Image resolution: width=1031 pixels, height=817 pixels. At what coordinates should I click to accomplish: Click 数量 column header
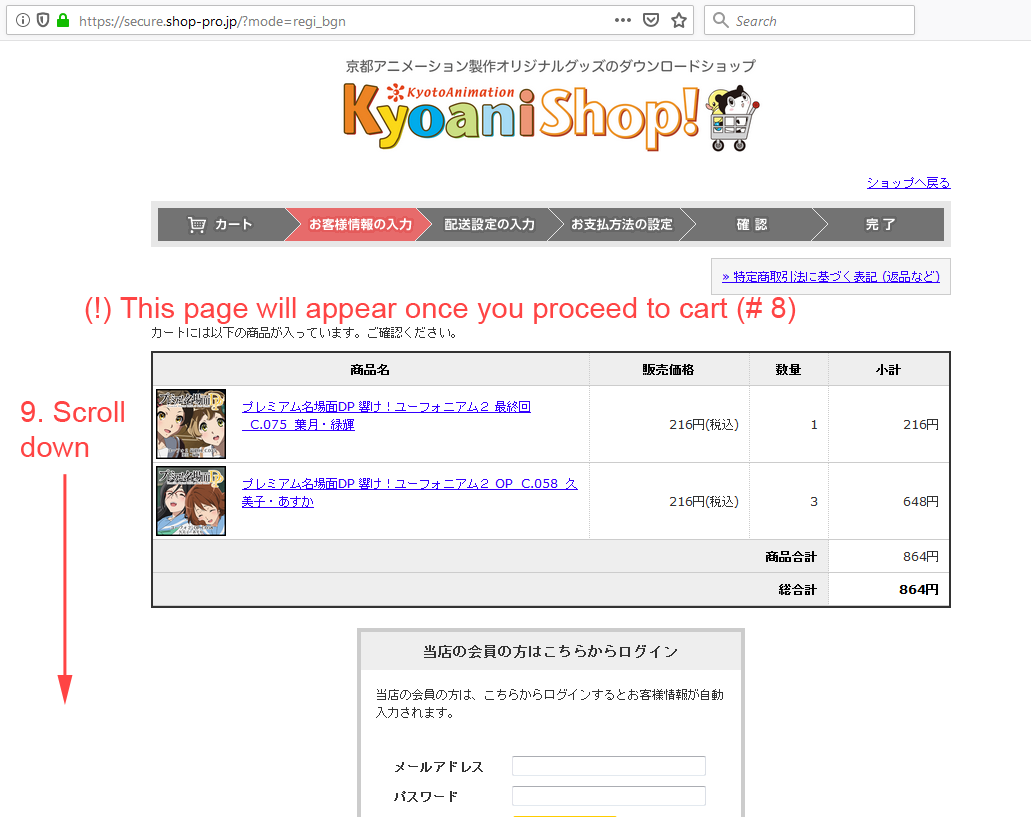coord(788,369)
